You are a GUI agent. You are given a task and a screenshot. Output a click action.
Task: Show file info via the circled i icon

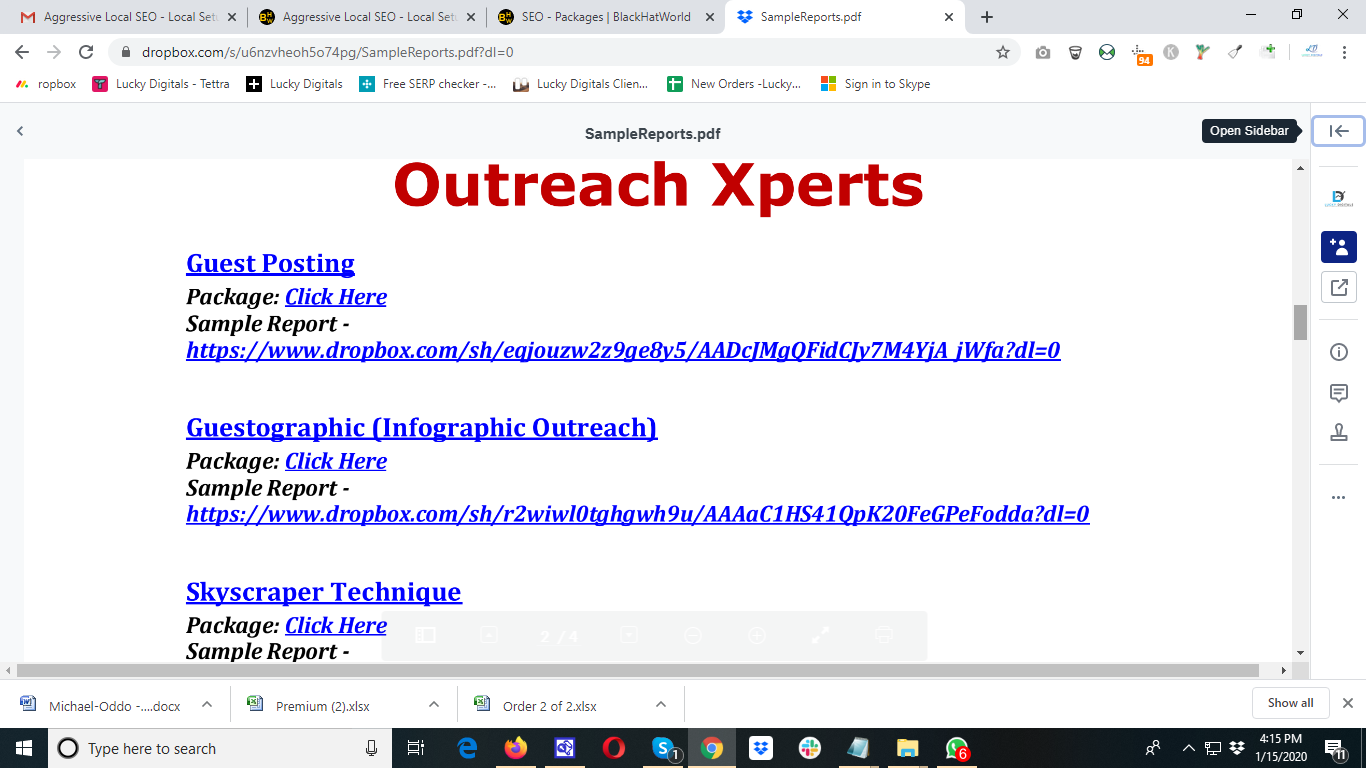point(1338,352)
